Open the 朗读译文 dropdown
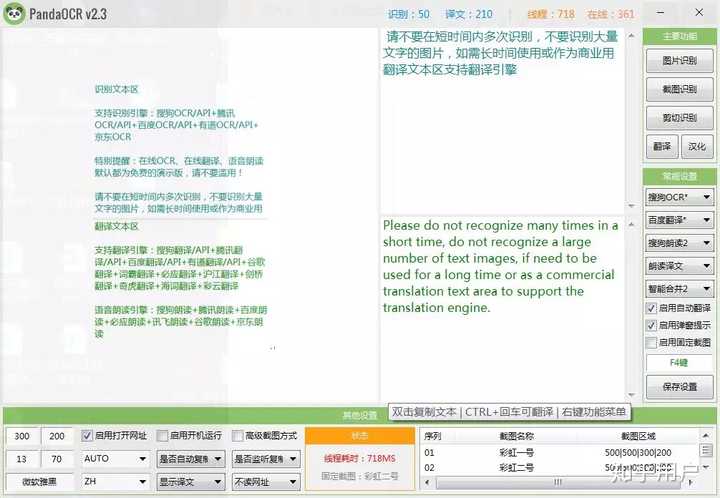This screenshot has width=720, height=498. coord(679,266)
